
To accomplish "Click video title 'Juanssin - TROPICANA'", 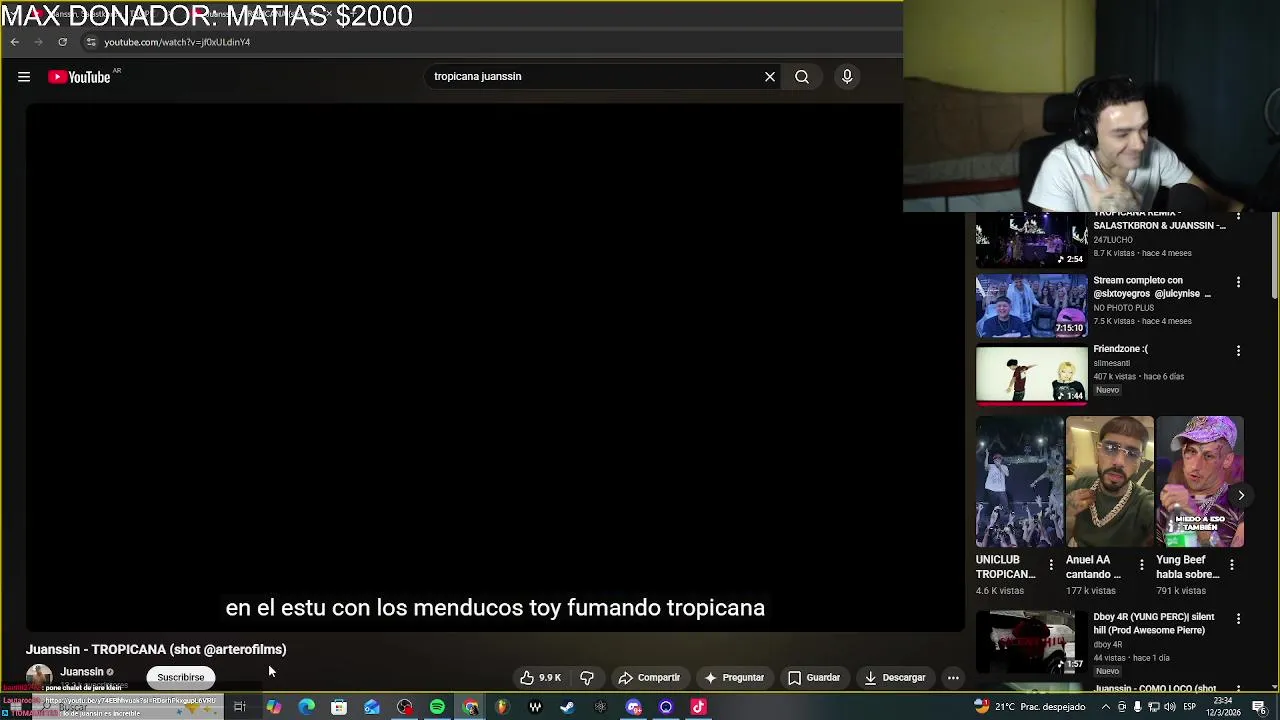I will pyautogui.click(x=156, y=650).
